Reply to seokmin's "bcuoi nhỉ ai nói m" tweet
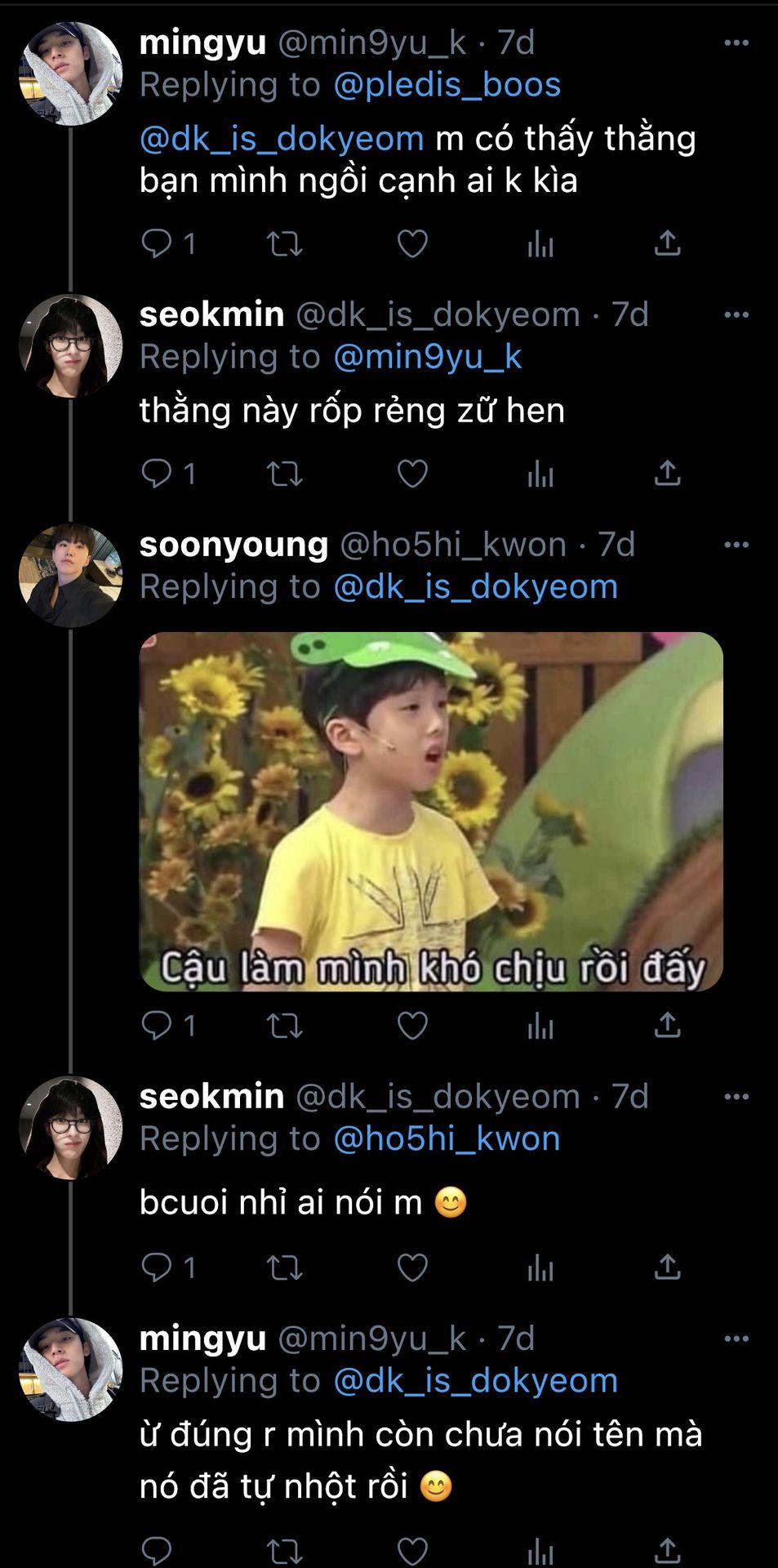 157,1267
